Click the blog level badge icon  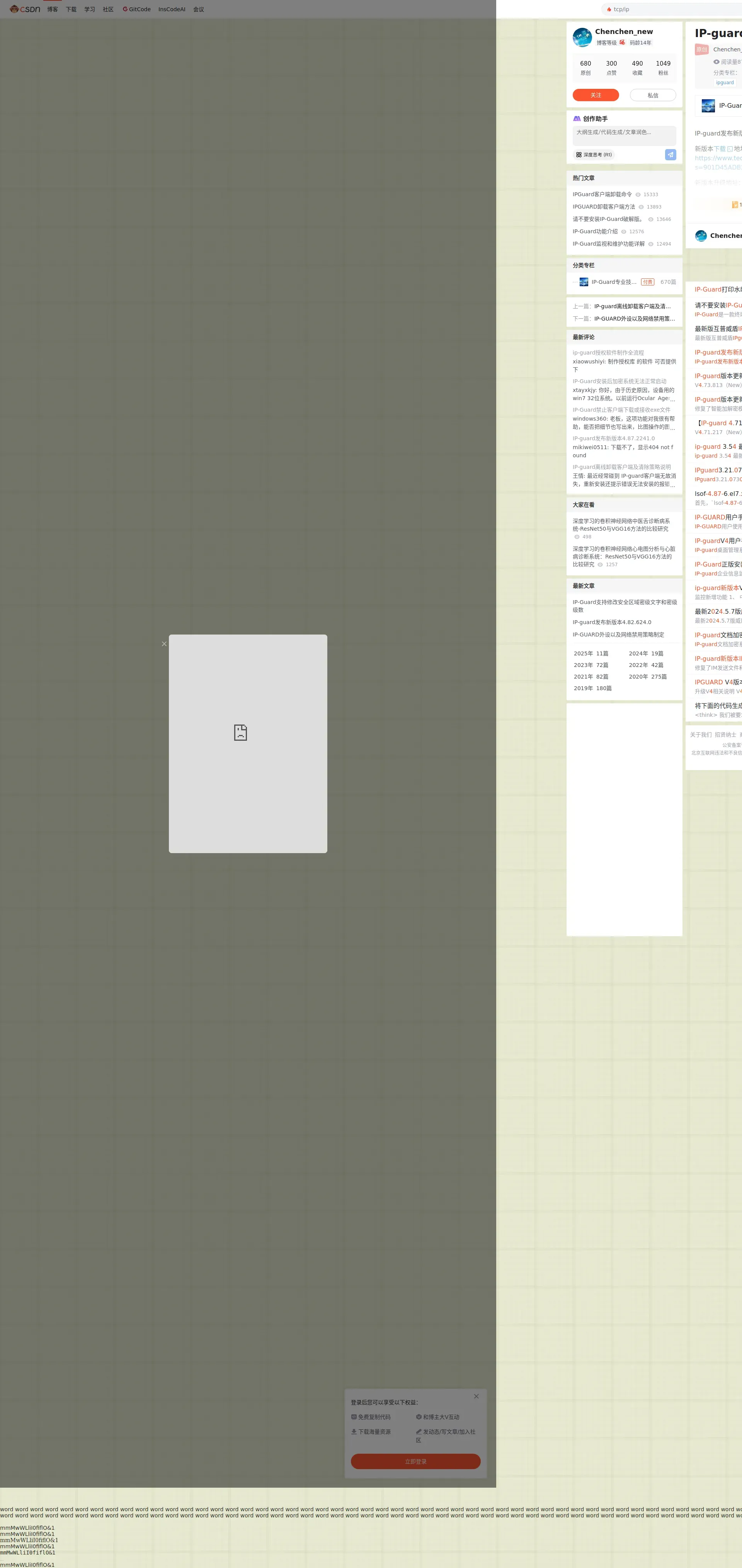point(622,42)
